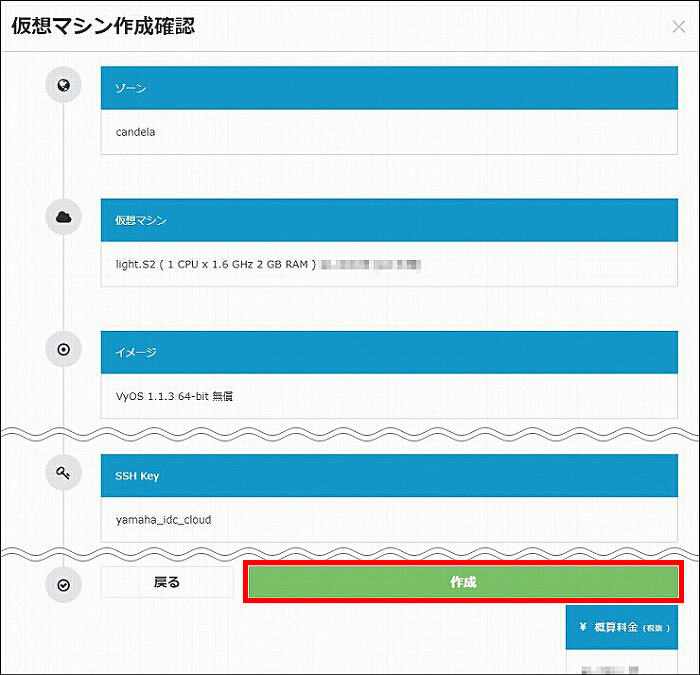Click the VyOS 1.1.3 64-bit image text
The image size is (700, 675).
click(174, 396)
